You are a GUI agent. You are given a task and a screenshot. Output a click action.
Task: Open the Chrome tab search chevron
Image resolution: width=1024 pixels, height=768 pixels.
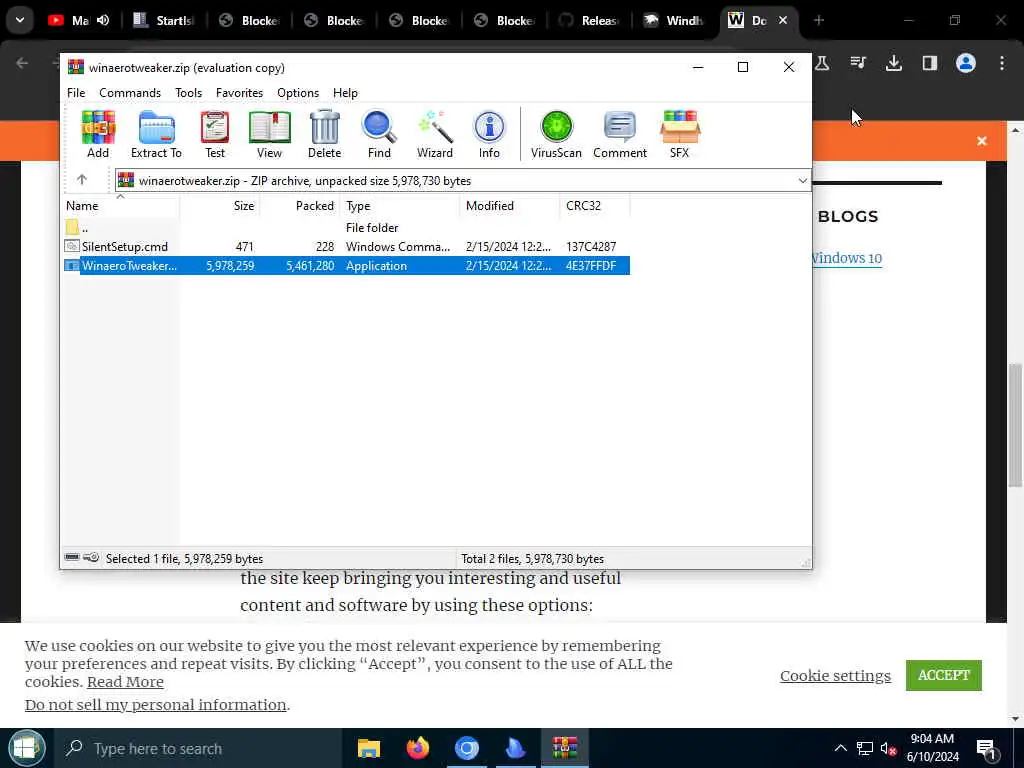[20, 20]
